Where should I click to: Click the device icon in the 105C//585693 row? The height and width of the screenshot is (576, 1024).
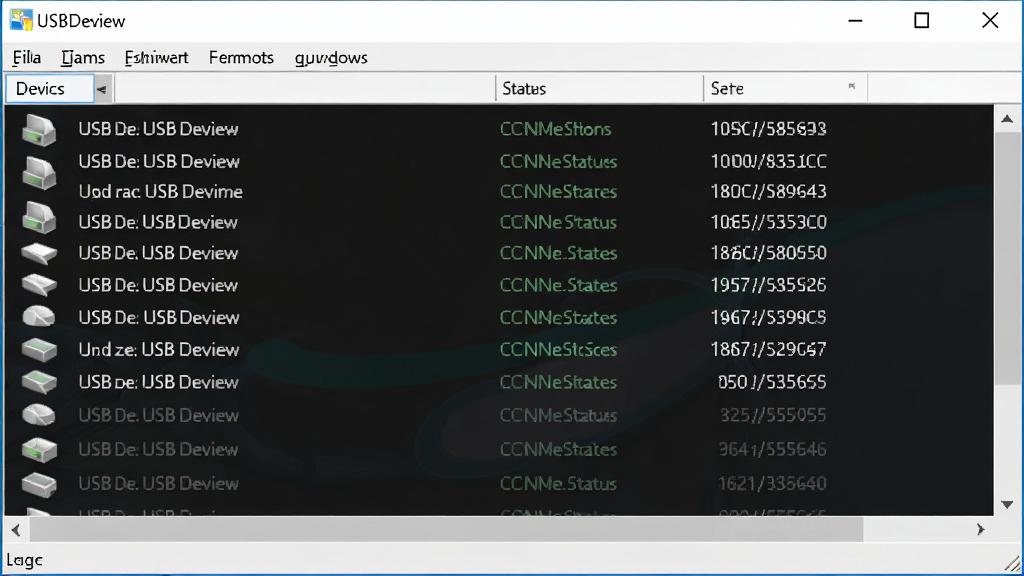click(x=39, y=129)
